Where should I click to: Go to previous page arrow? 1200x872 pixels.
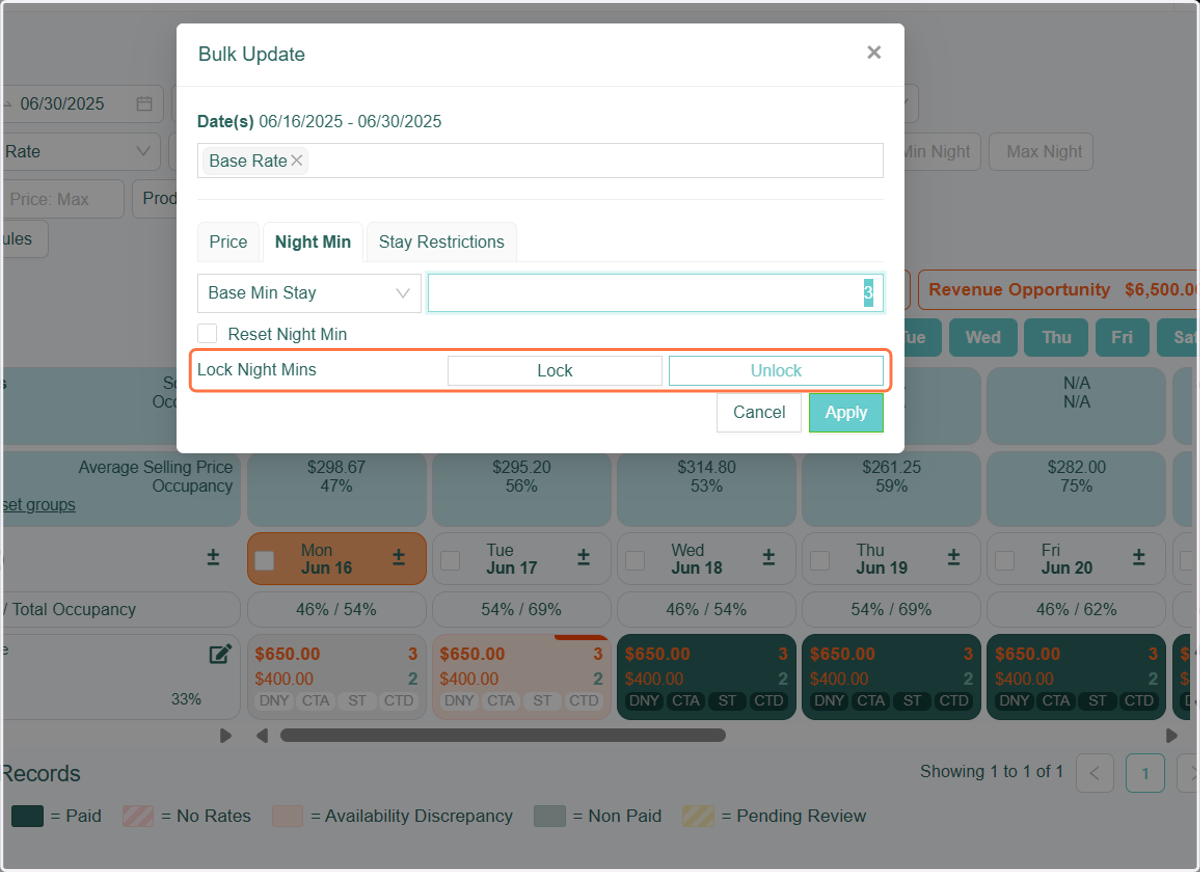(x=1095, y=773)
